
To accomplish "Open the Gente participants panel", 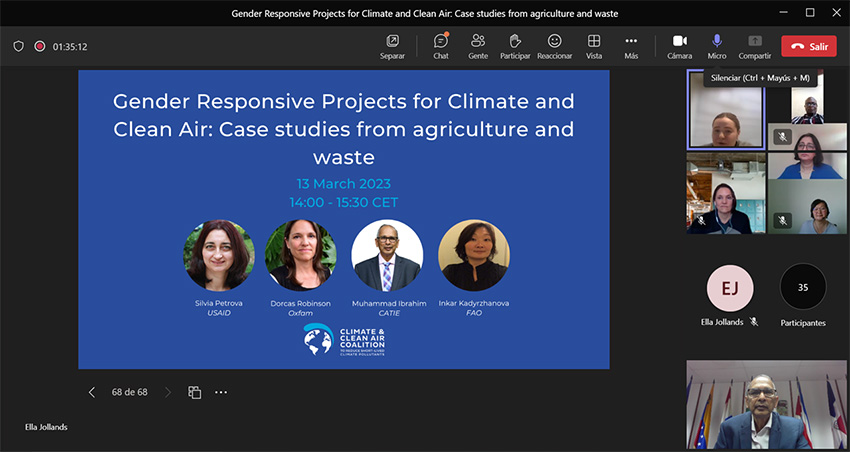I will pyautogui.click(x=478, y=47).
